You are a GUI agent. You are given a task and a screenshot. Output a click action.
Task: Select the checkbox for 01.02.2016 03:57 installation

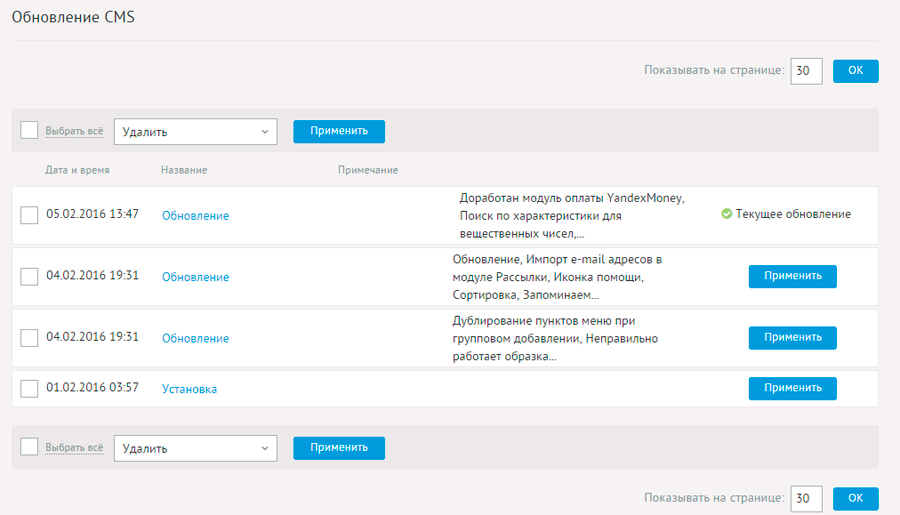point(29,389)
